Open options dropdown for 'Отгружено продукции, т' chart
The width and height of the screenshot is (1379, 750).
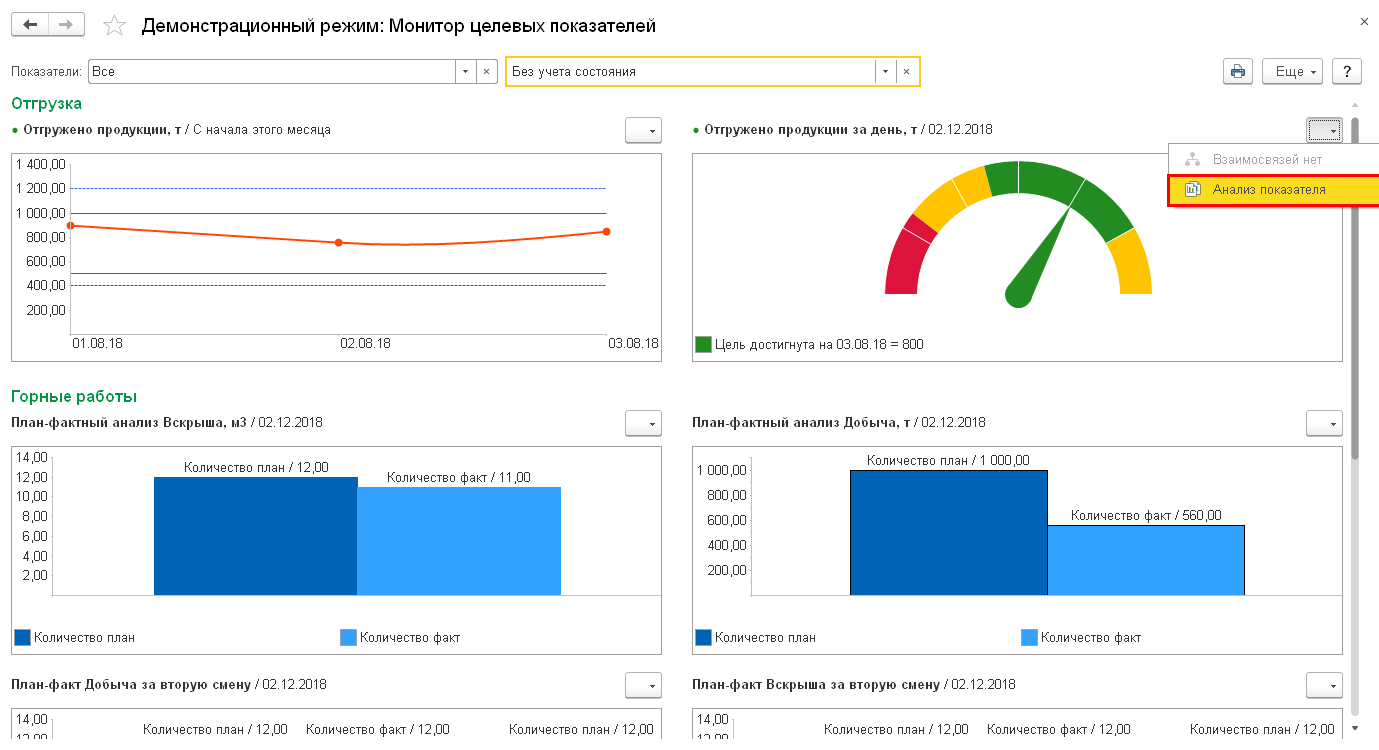click(643, 131)
